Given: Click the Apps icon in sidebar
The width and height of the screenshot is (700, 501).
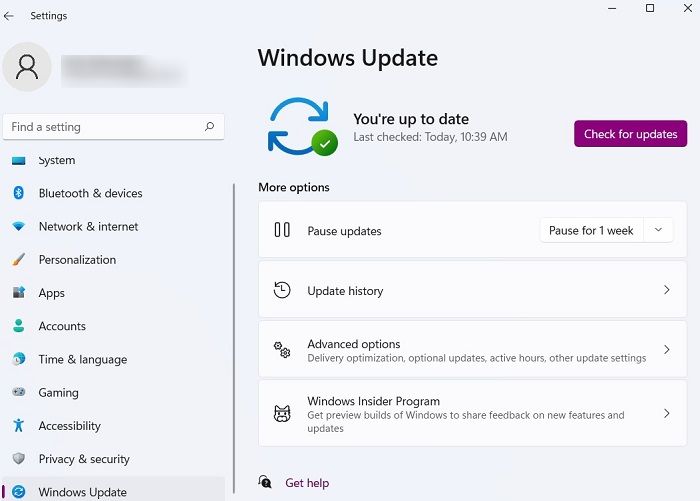Looking at the screenshot, I should [x=18, y=292].
